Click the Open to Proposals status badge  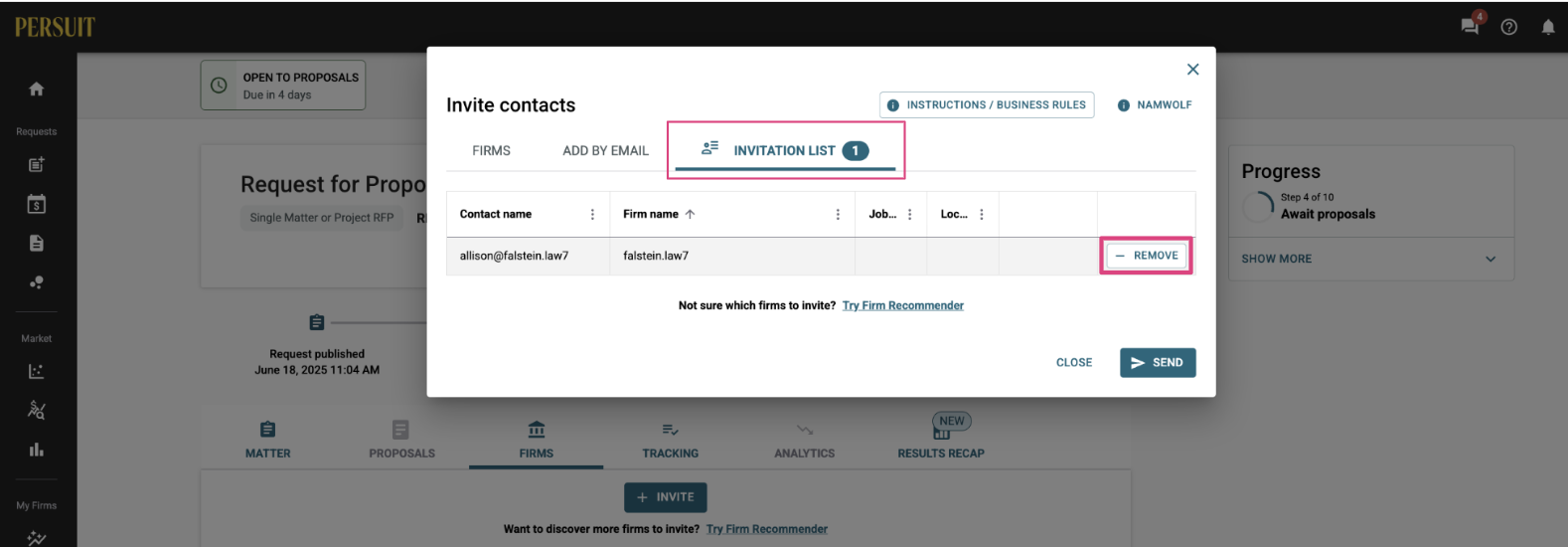pos(283,86)
